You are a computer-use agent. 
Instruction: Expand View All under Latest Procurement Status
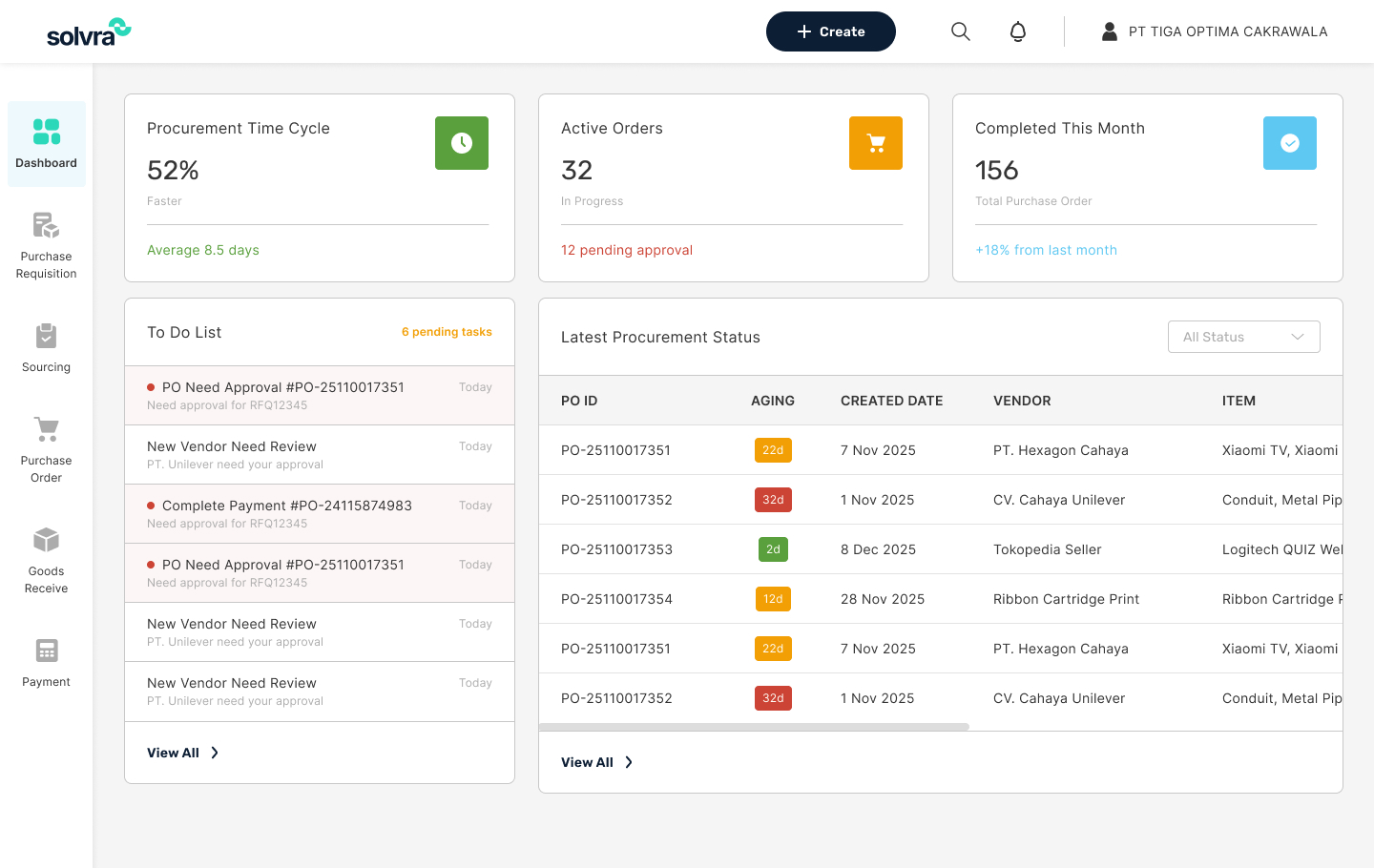click(597, 761)
